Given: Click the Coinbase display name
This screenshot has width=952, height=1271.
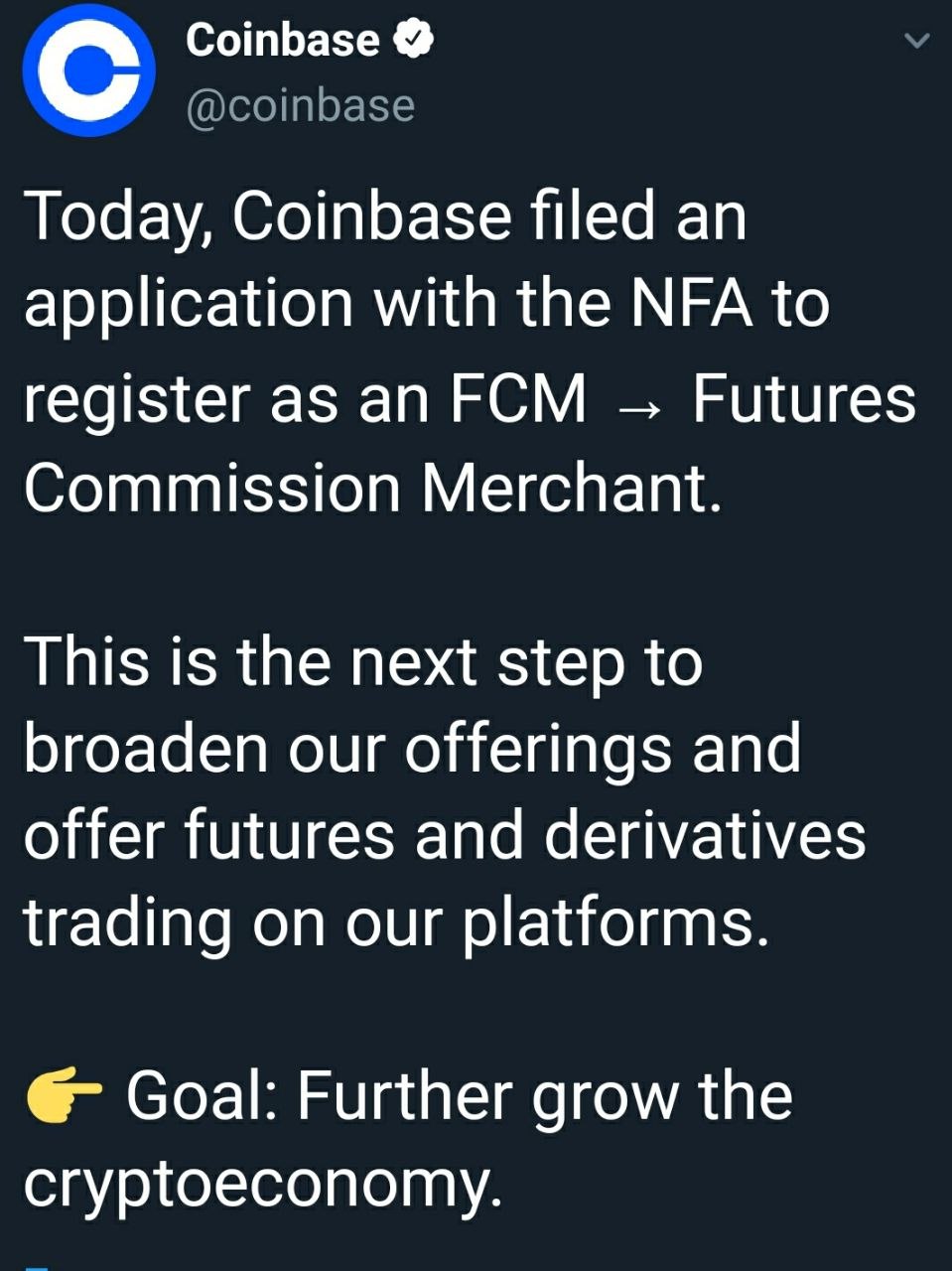Looking at the screenshot, I should click(x=282, y=40).
